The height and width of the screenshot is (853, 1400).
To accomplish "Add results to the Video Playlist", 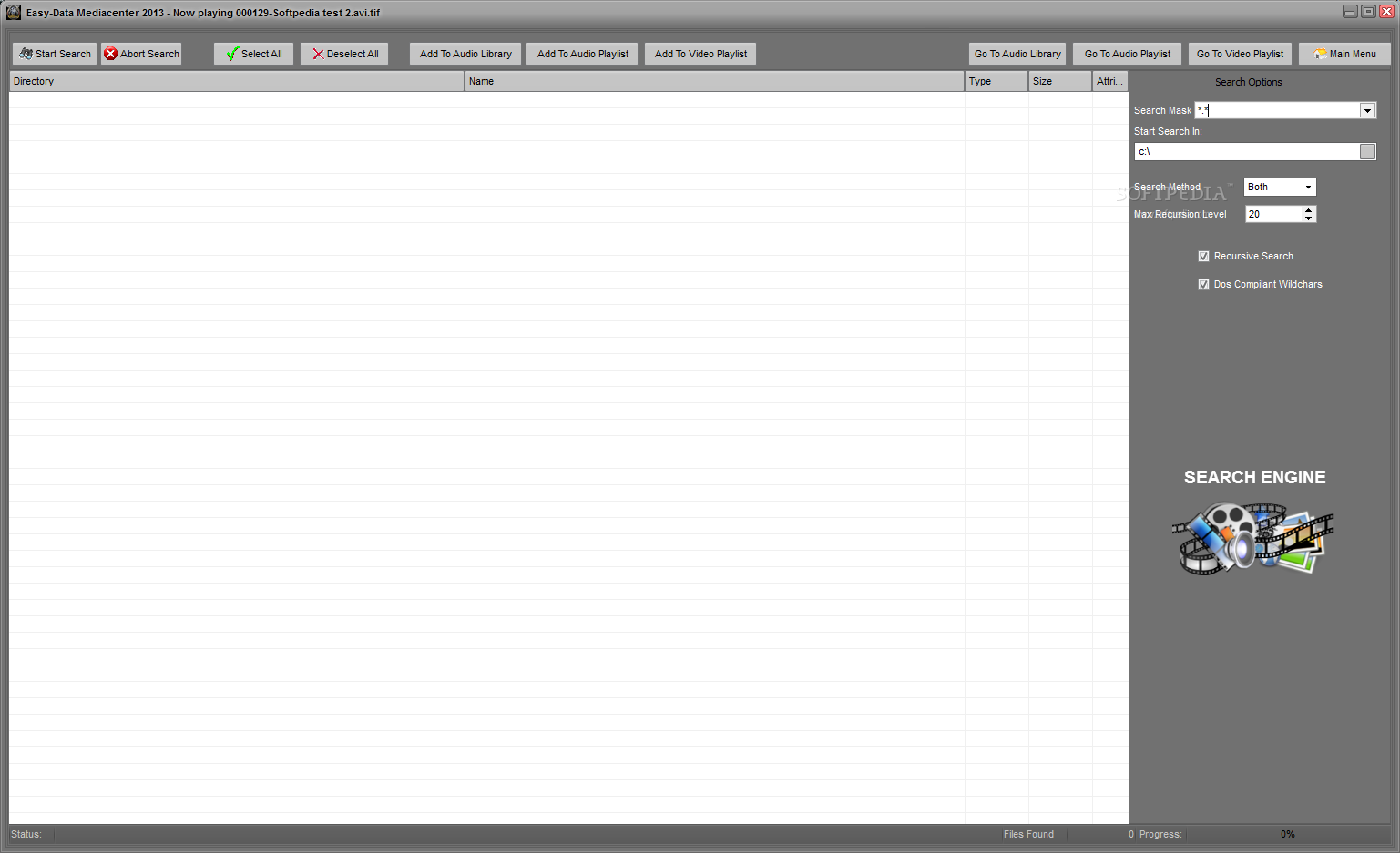I will tap(700, 54).
